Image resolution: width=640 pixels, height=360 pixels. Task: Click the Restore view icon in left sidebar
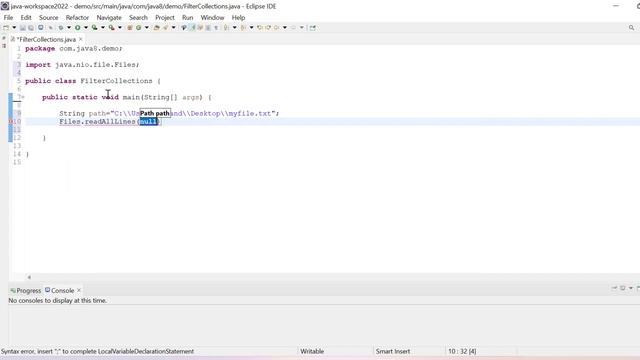4,38
